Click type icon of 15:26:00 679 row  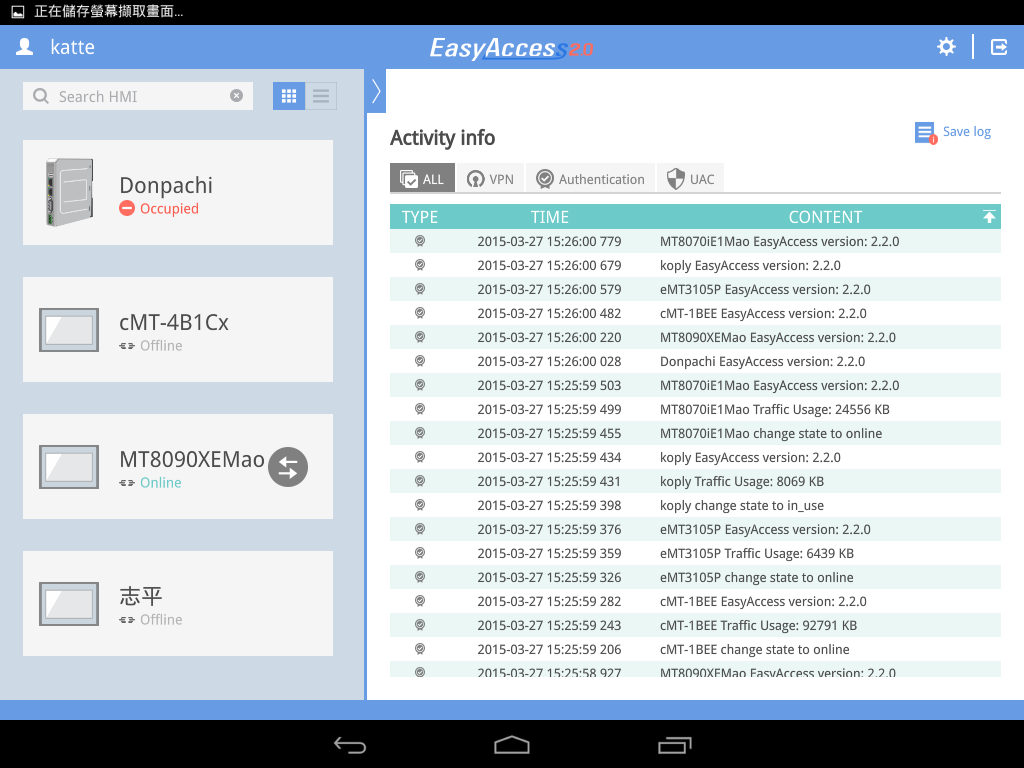(420, 265)
